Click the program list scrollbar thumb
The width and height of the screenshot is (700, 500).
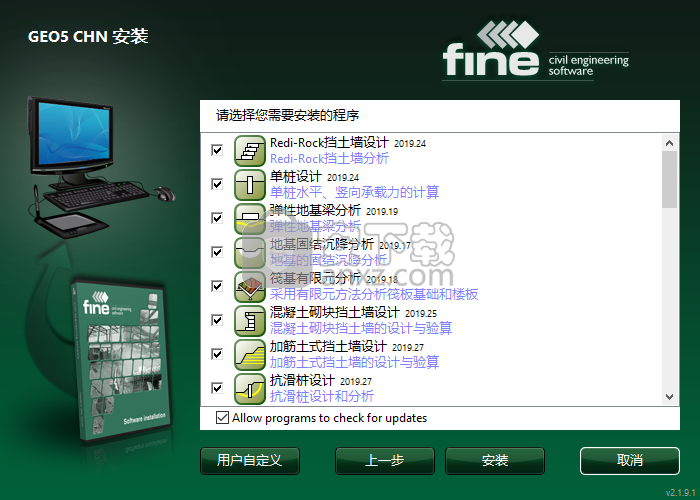(x=669, y=179)
